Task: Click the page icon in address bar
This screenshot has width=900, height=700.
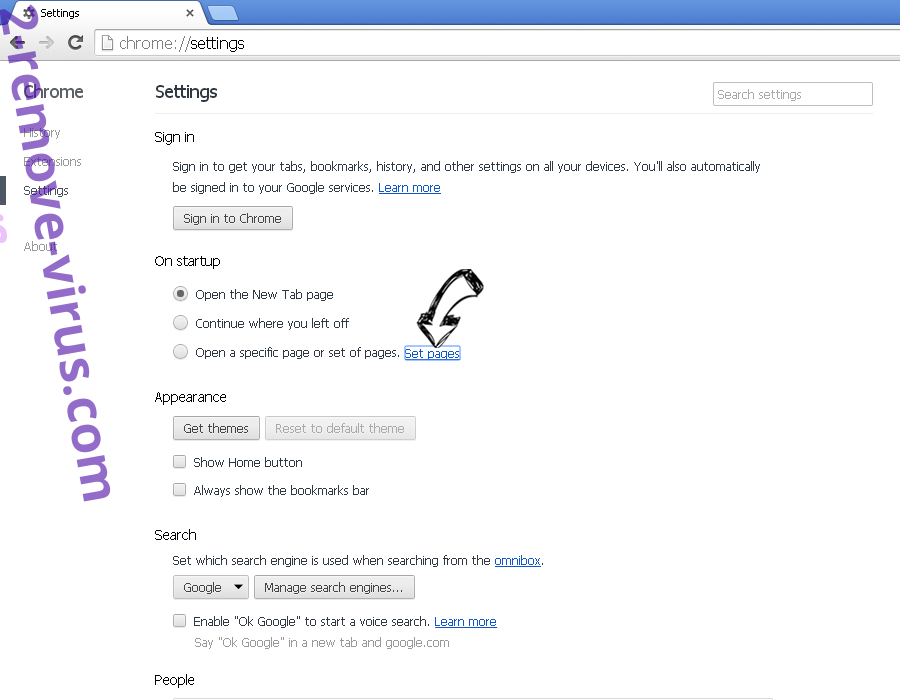Action: click(107, 43)
